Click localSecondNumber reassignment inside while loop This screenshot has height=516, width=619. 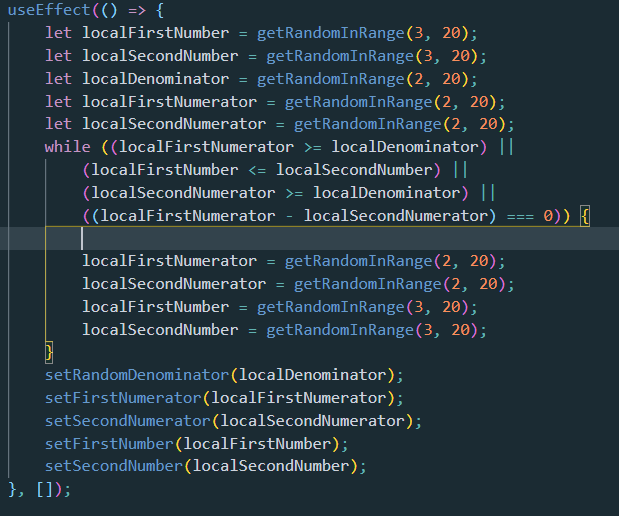(x=160, y=330)
